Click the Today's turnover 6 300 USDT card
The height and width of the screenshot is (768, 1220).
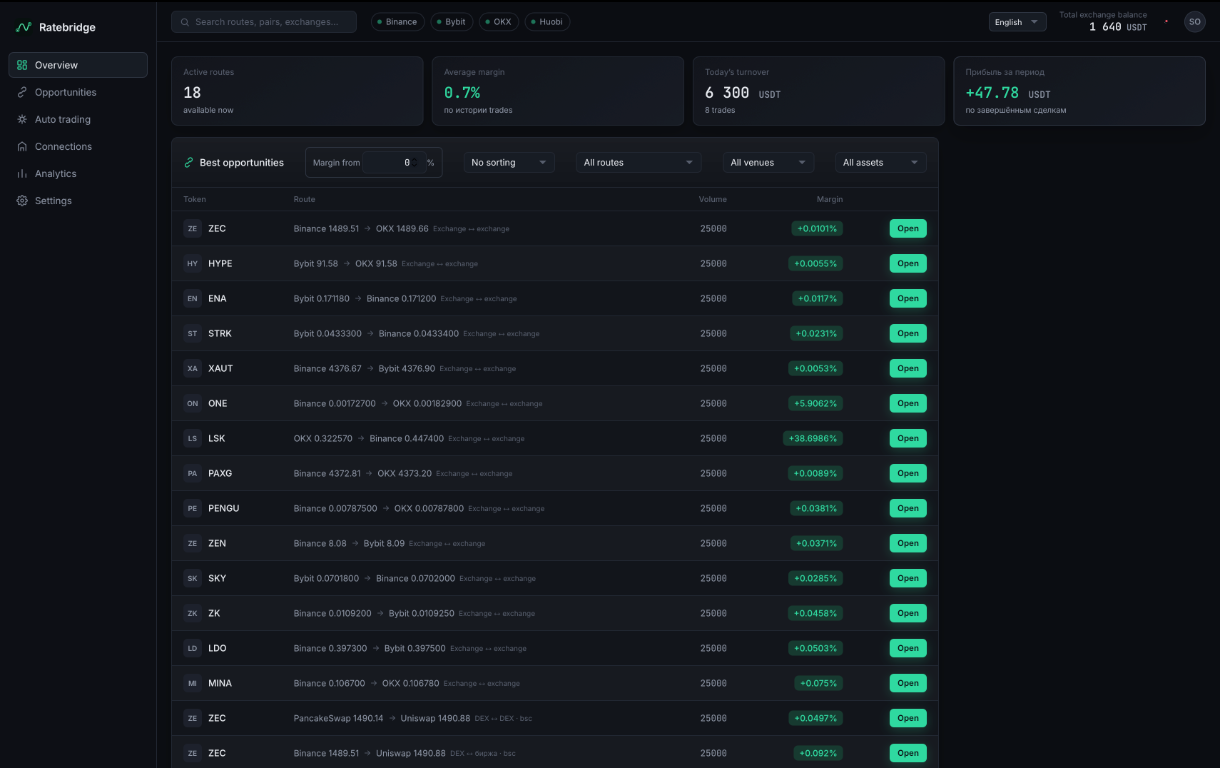pos(819,91)
